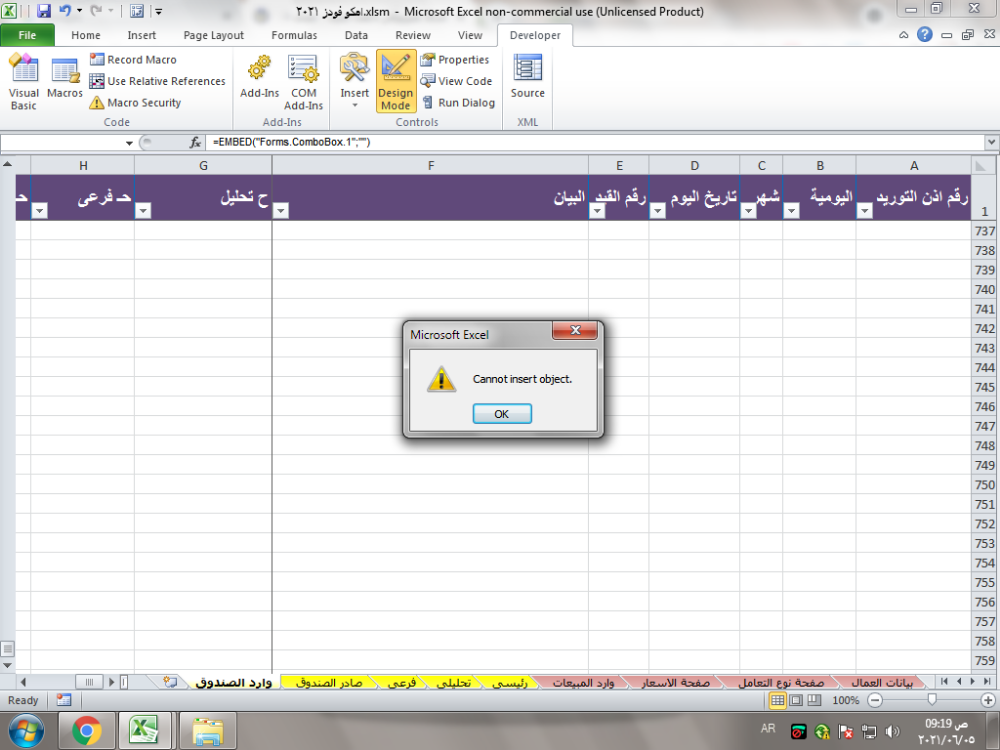Open the Visual Basic editor

[24, 82]
